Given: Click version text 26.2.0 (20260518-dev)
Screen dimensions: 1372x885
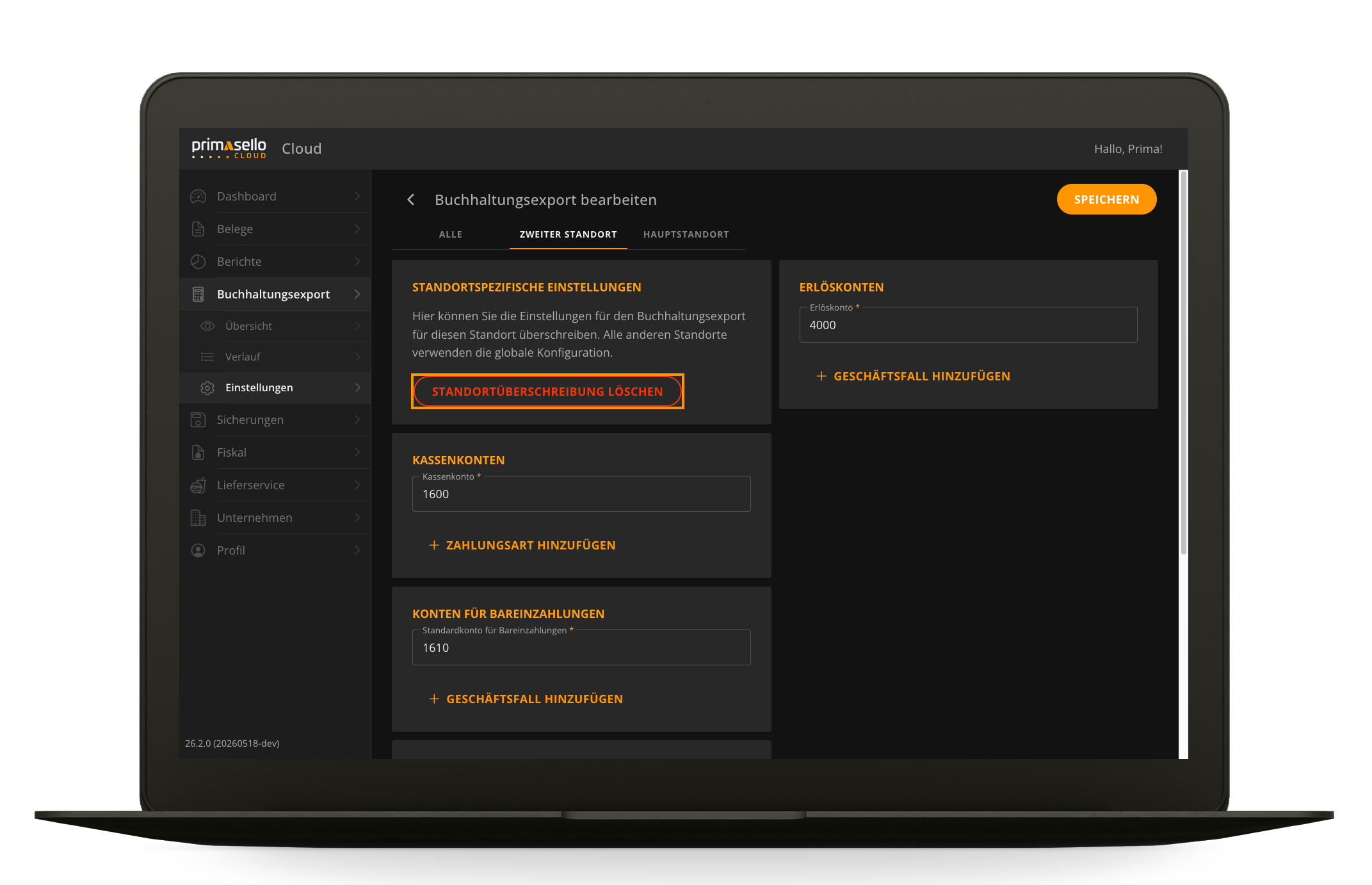Looking at the screenshot, I should tap(232, 743).
